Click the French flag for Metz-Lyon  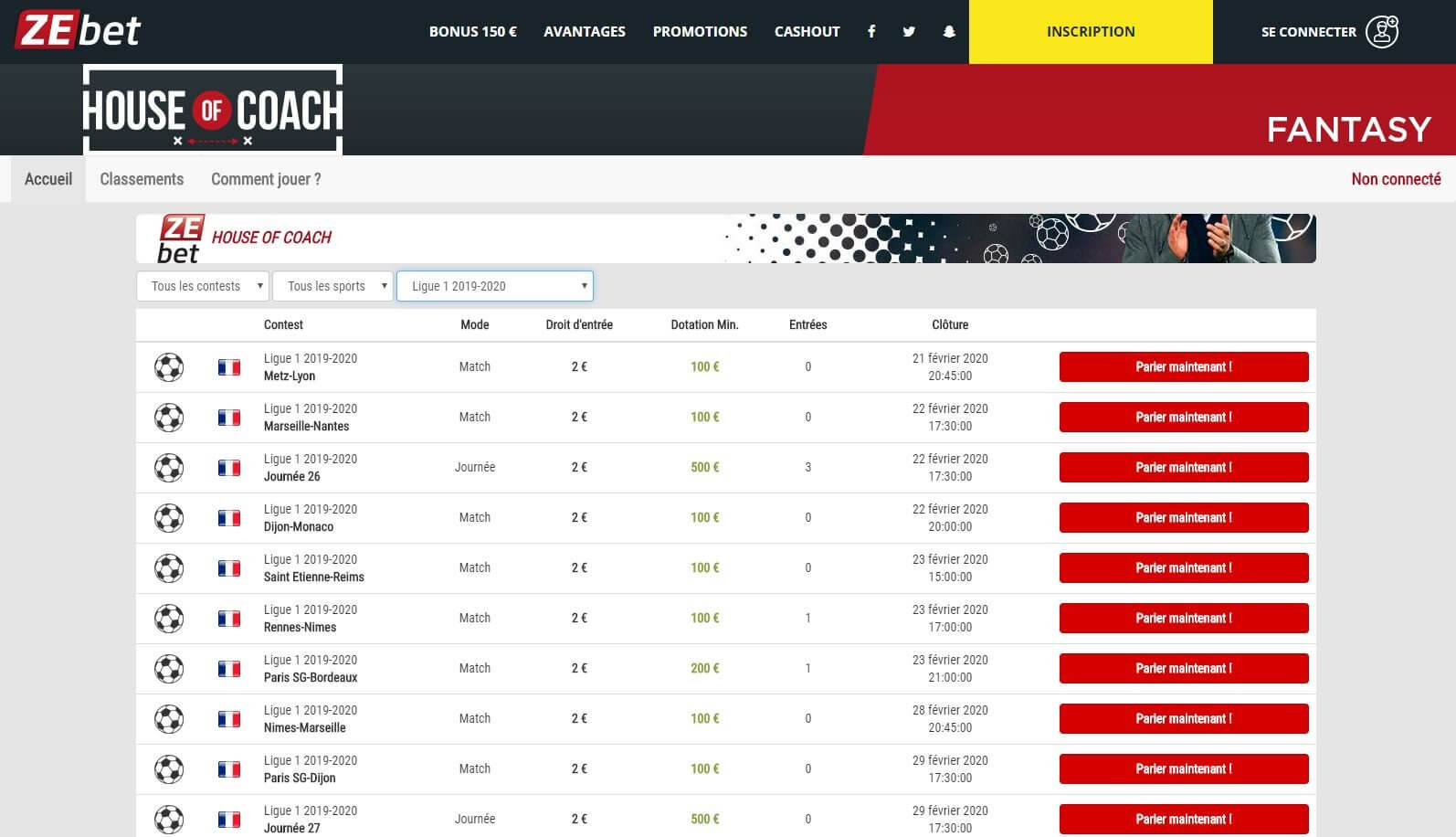[229, 367]
